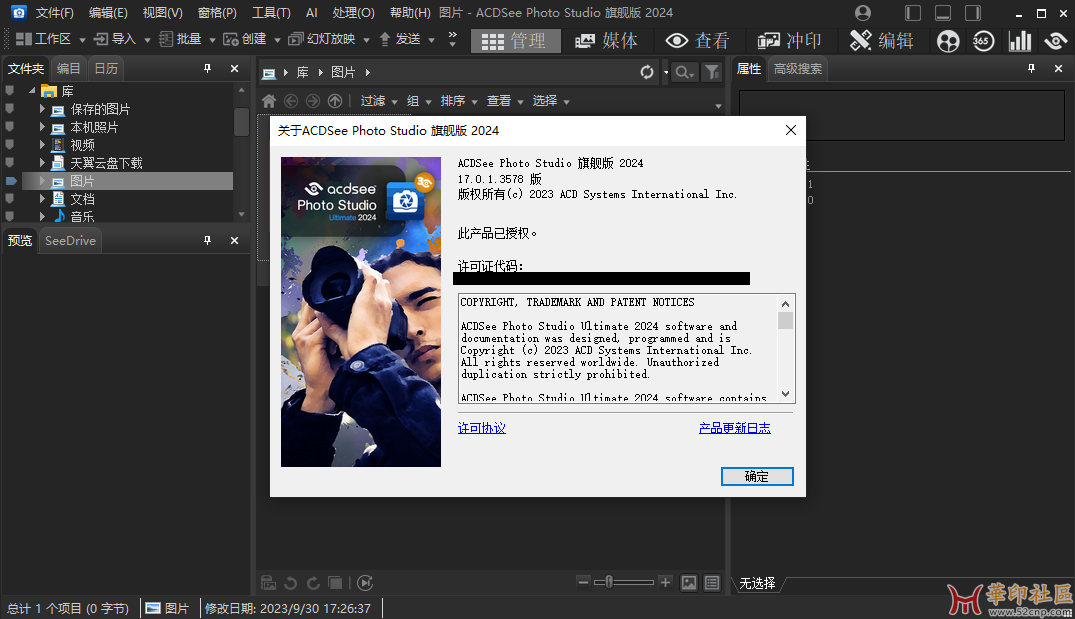The image size is (1075, 619).
Task: Toggle Easy-Select mark beside 本机照片
Action: pyautogui.click(x=10, y=127)
